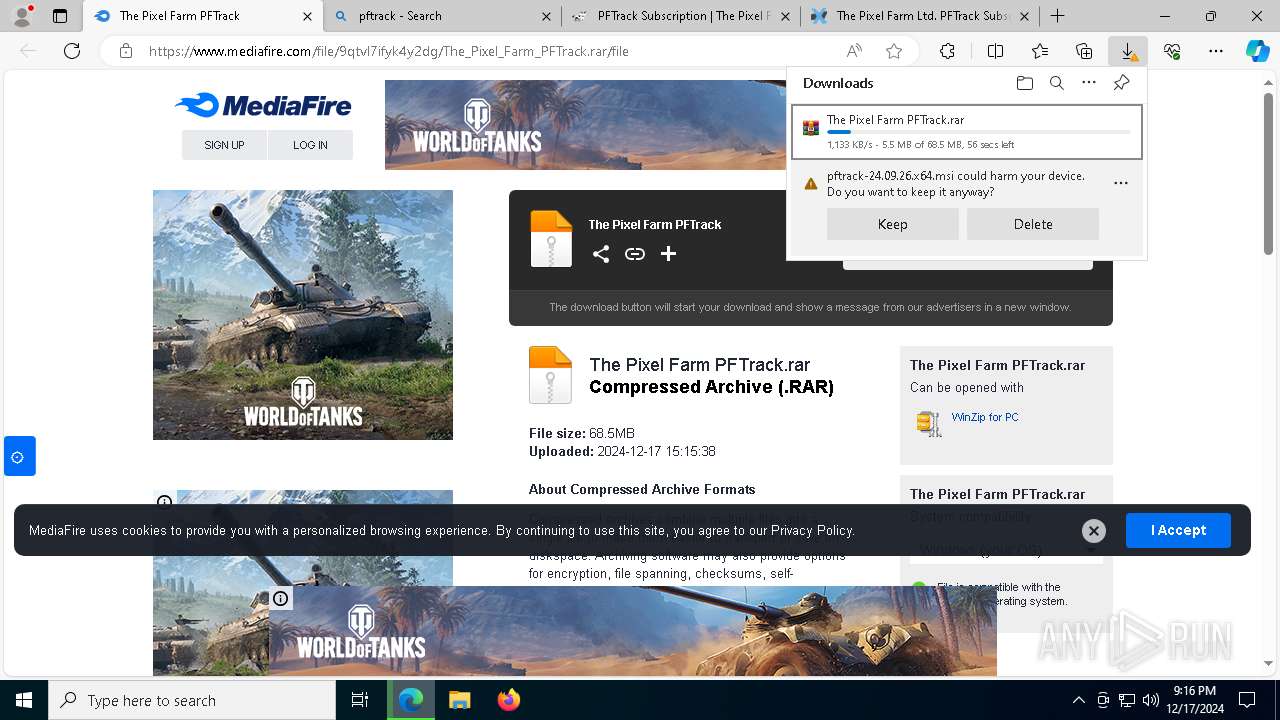Open the tab actions menu icon
Screen dimensions: 1280x720
pyautogui.click(x=60, y=16)
